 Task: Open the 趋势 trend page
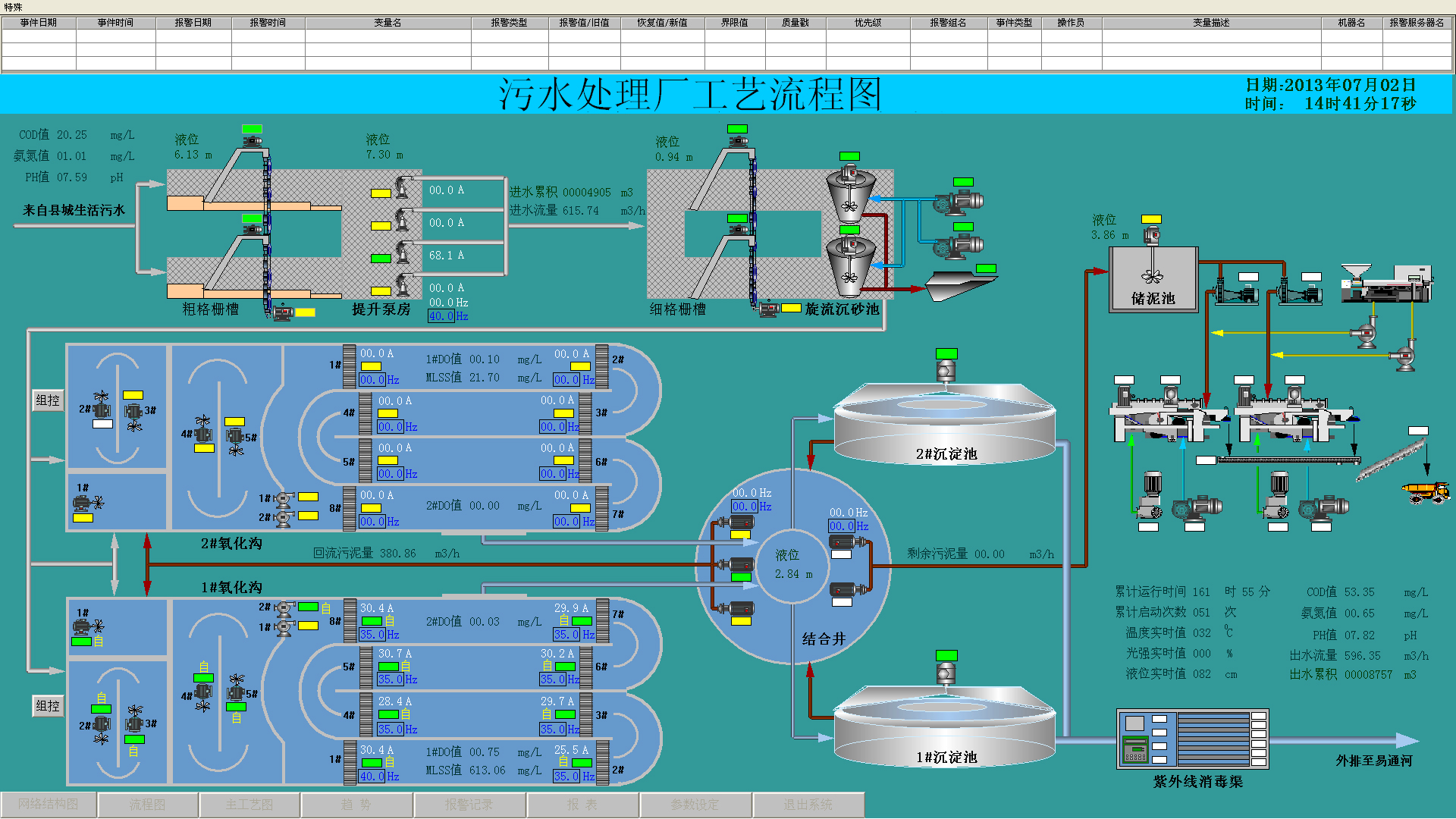356,805
